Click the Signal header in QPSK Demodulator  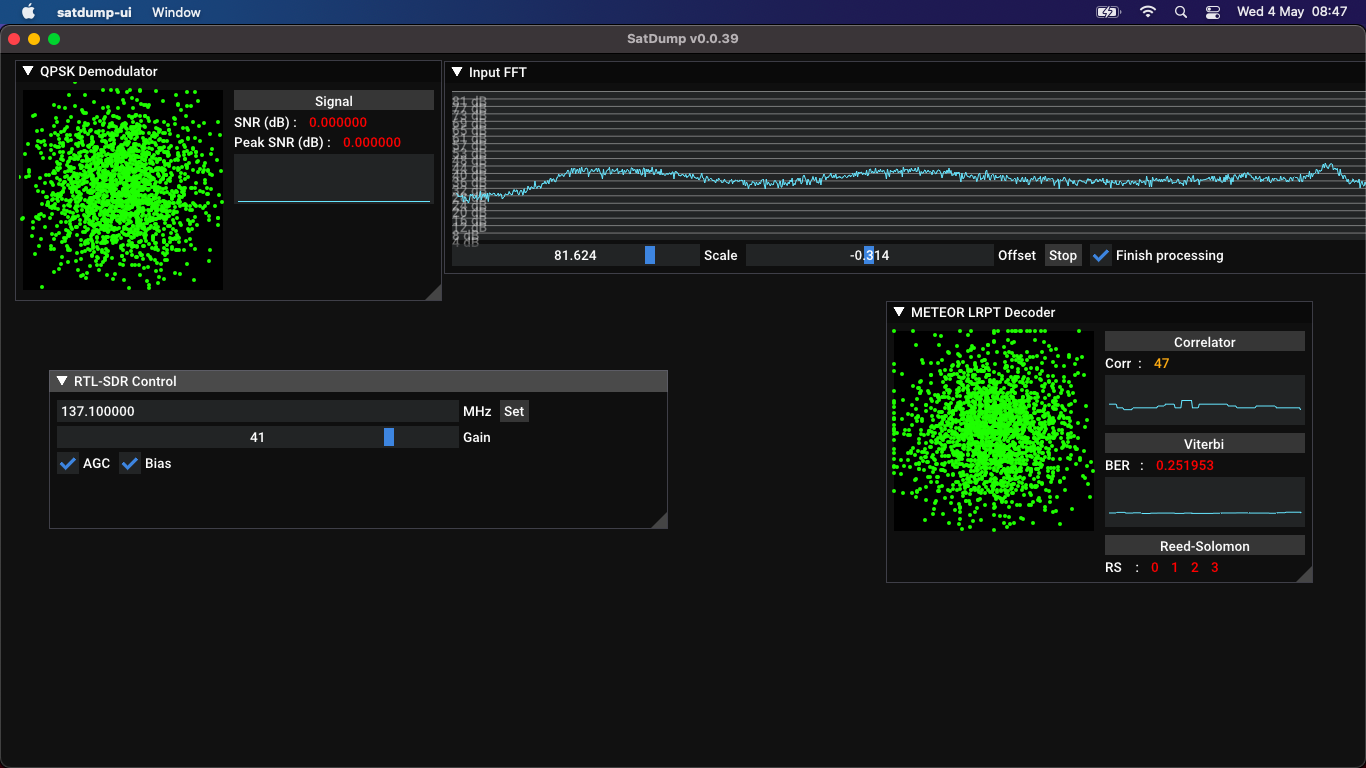(x=334, y=101)
